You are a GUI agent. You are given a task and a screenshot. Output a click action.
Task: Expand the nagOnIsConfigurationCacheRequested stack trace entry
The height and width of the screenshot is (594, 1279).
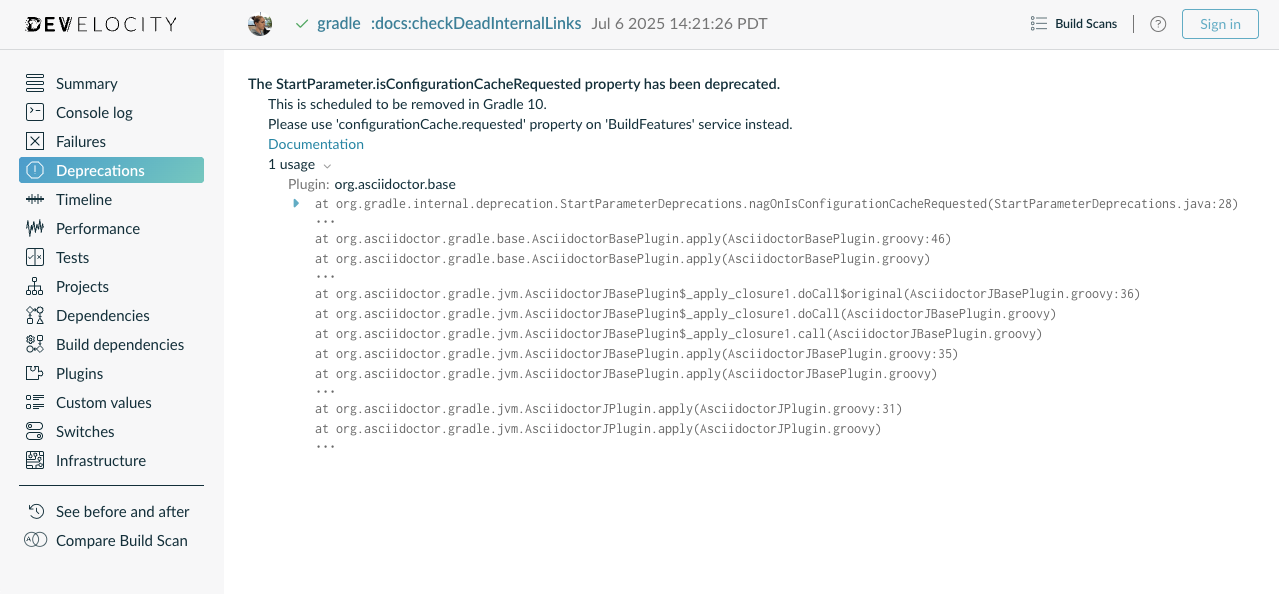pyautogui.click(x=295, y=203)
